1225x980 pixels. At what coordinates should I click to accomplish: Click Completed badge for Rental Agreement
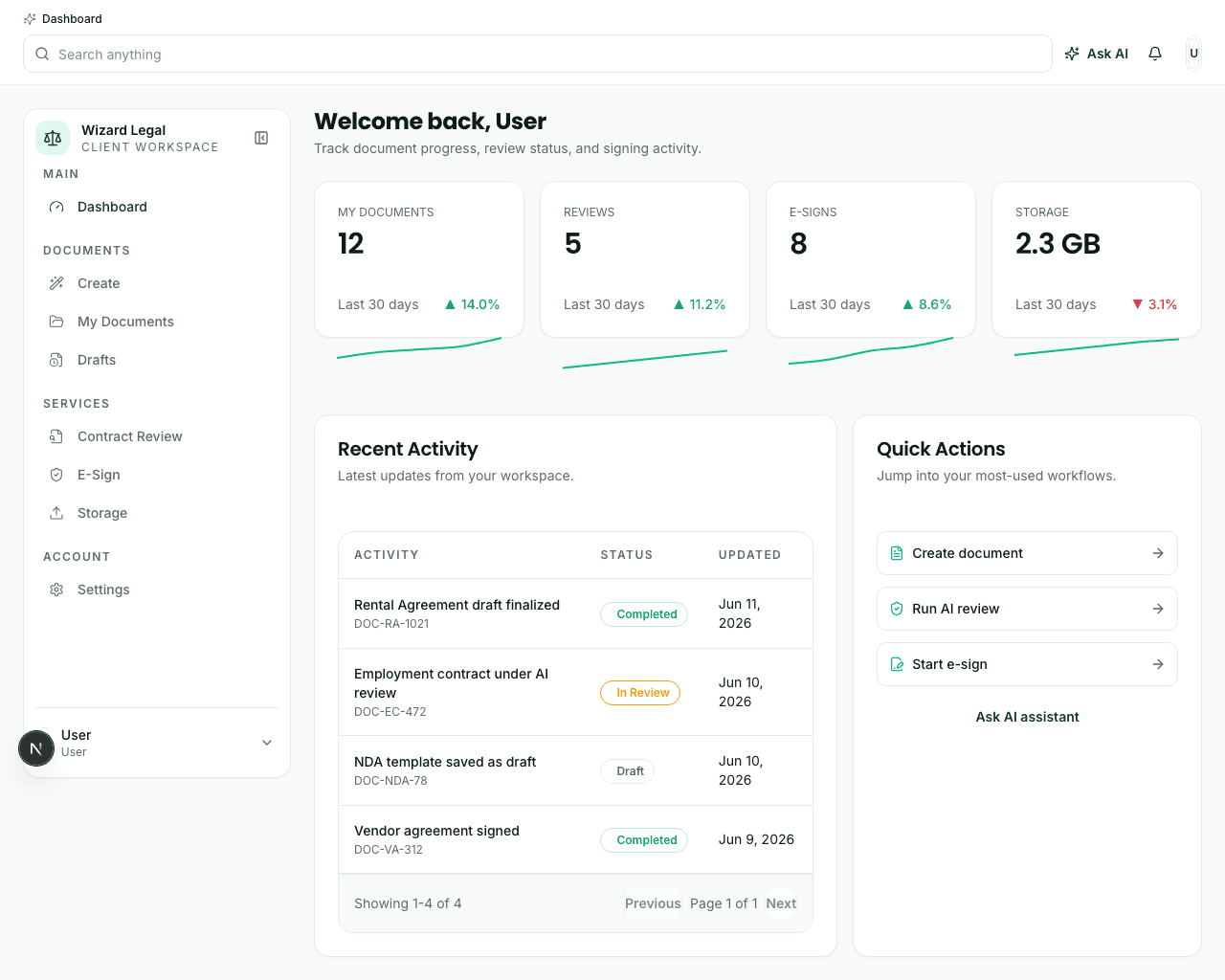pyautogui.click(x=644, y=614)
